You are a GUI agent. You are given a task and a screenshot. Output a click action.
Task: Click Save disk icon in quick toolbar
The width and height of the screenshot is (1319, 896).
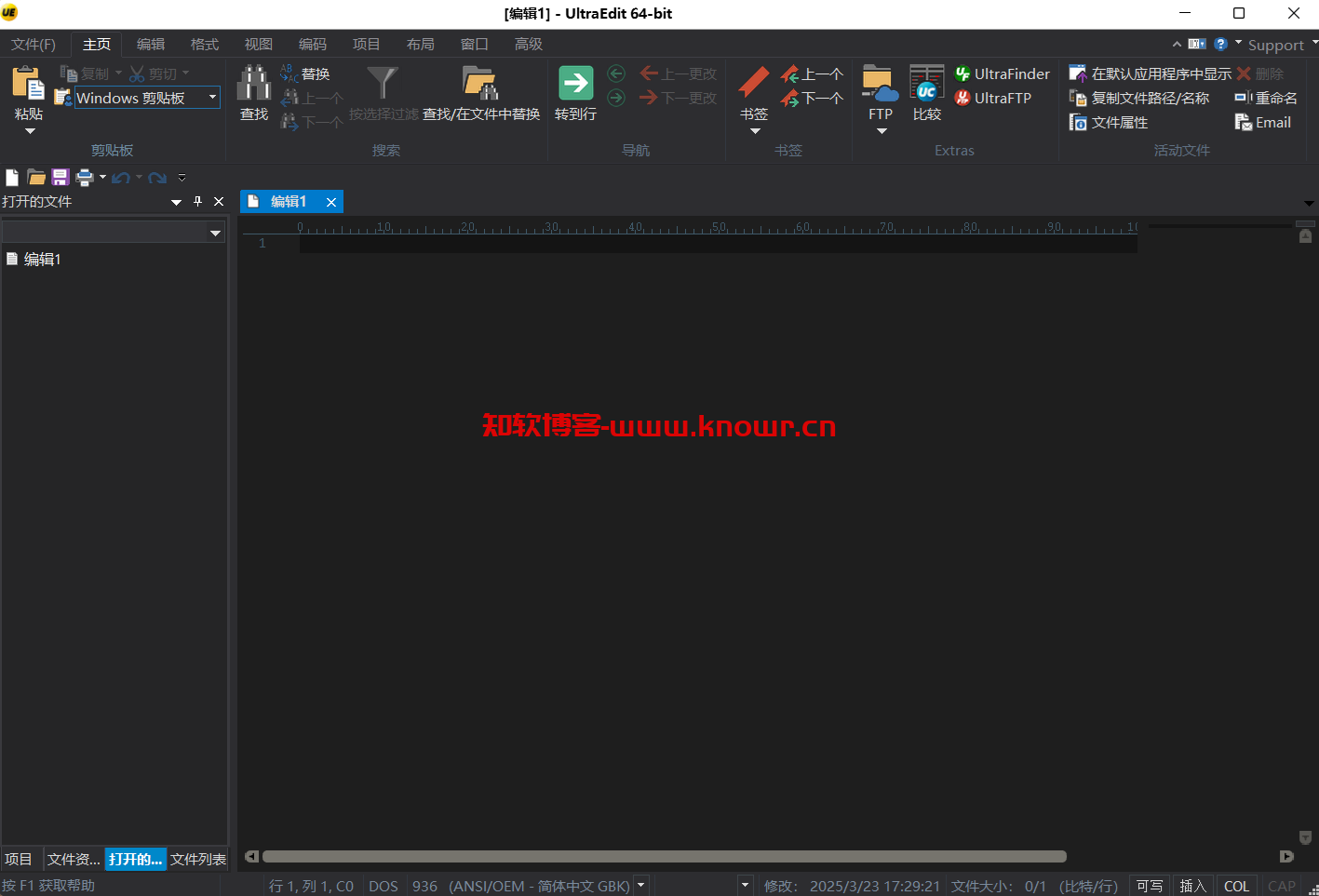point(61,177)
